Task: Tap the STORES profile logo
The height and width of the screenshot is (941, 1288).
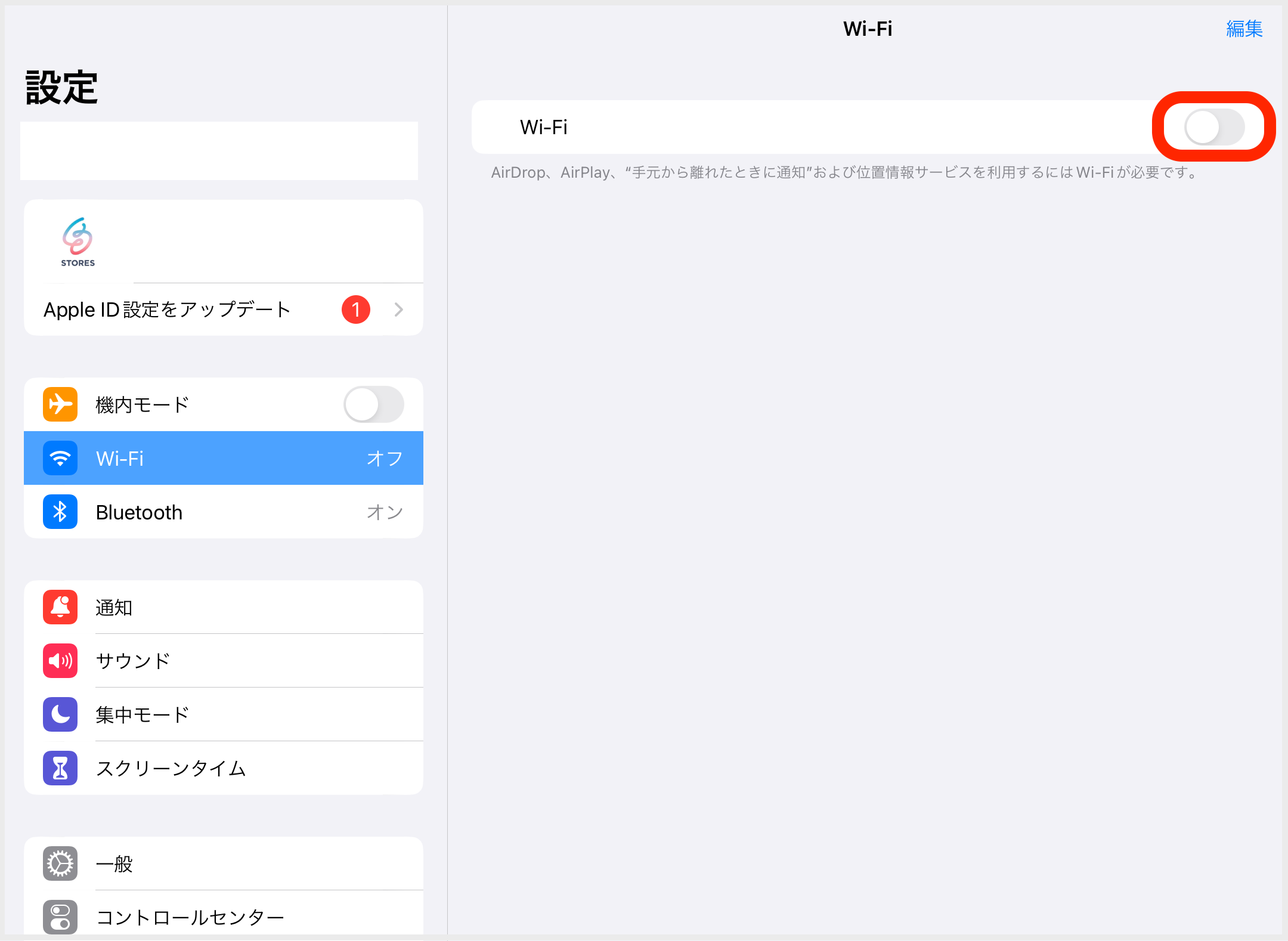Action: [78, 242]
